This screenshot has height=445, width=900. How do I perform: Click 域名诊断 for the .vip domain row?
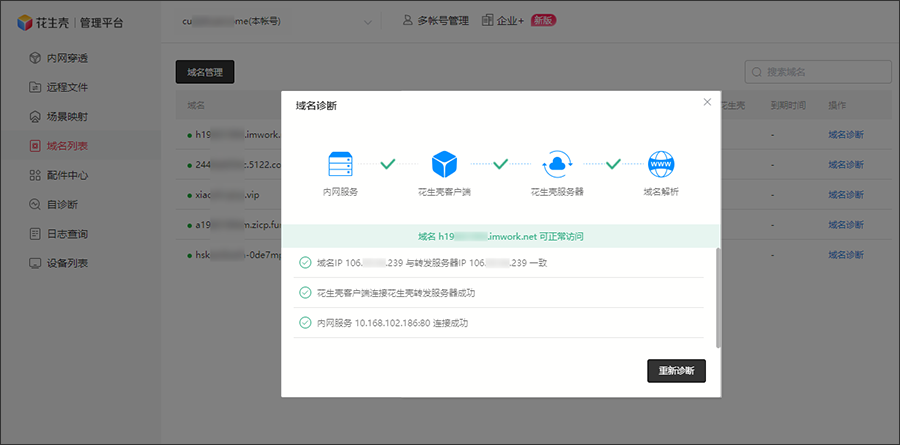845,195
